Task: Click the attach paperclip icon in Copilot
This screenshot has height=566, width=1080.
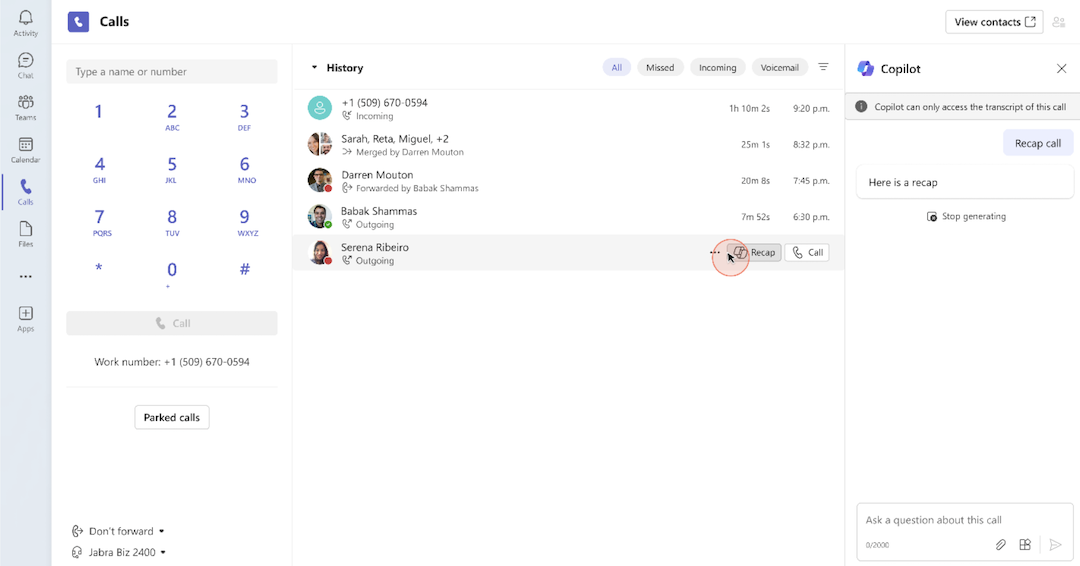Action: click(1001, 545)
